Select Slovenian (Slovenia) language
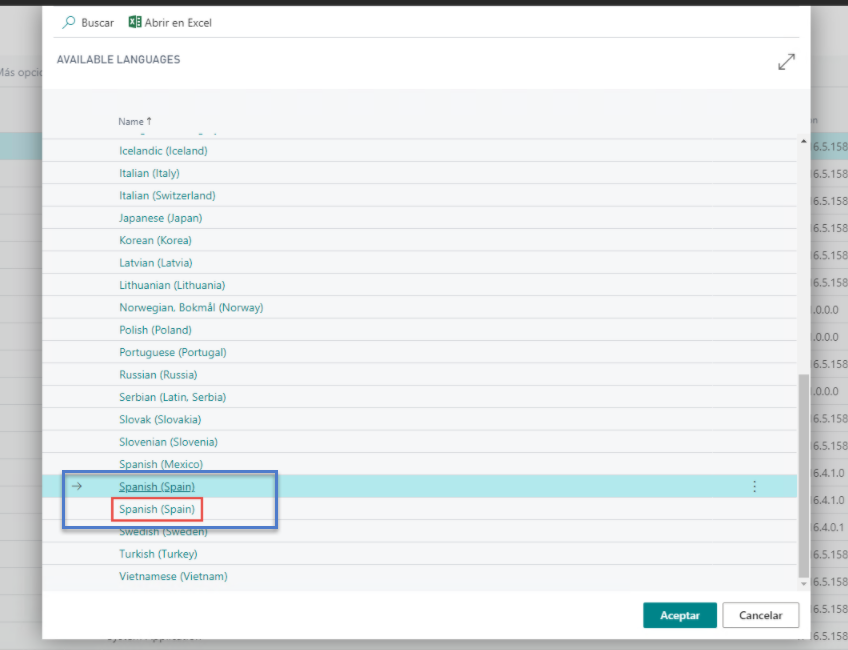 pyautogui.click(x=168, y=442)
